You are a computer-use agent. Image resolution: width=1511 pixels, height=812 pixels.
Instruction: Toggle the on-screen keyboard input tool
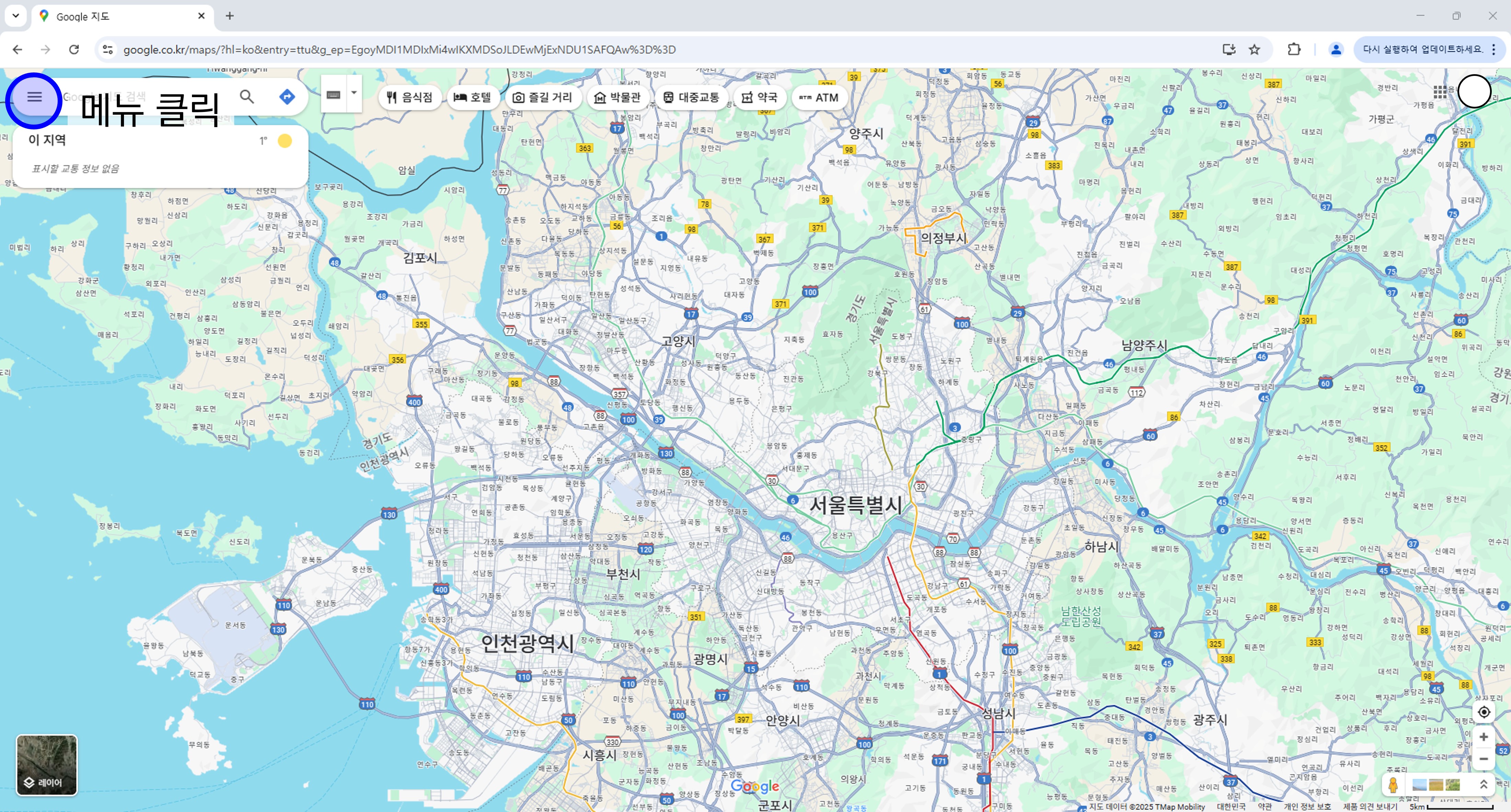coord(333,94)
